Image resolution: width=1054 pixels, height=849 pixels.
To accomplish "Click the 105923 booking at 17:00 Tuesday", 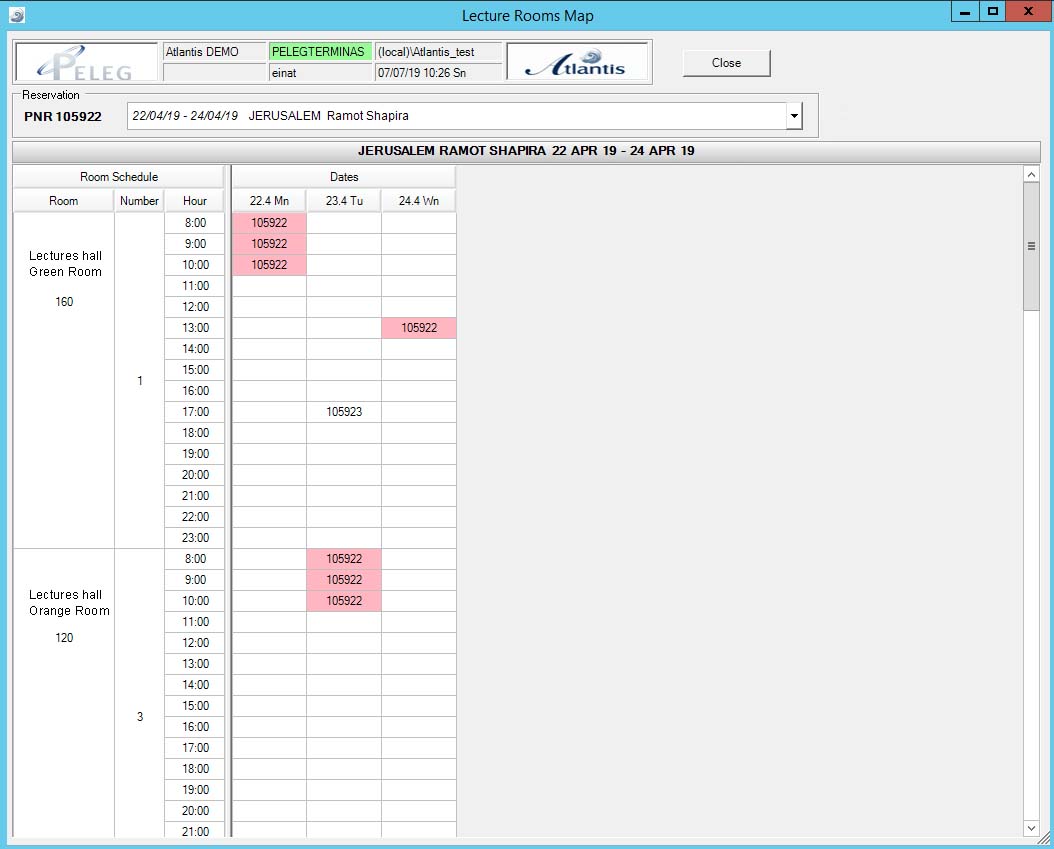I will coord(344,412).
